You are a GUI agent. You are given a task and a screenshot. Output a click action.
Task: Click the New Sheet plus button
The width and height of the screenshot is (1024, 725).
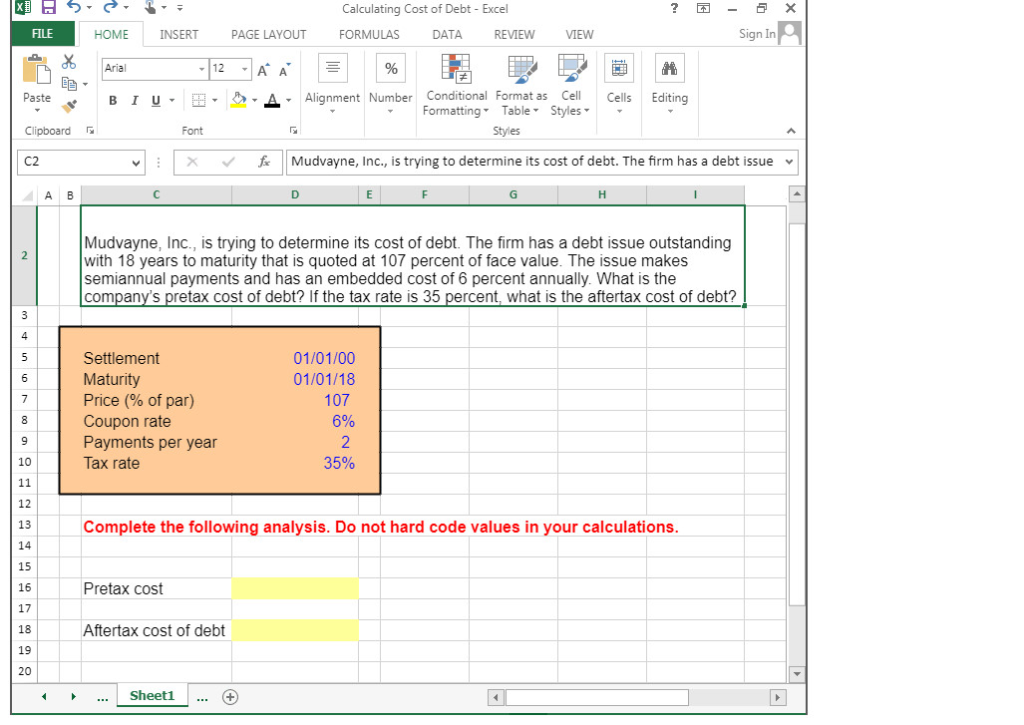[x=230, y=695]
